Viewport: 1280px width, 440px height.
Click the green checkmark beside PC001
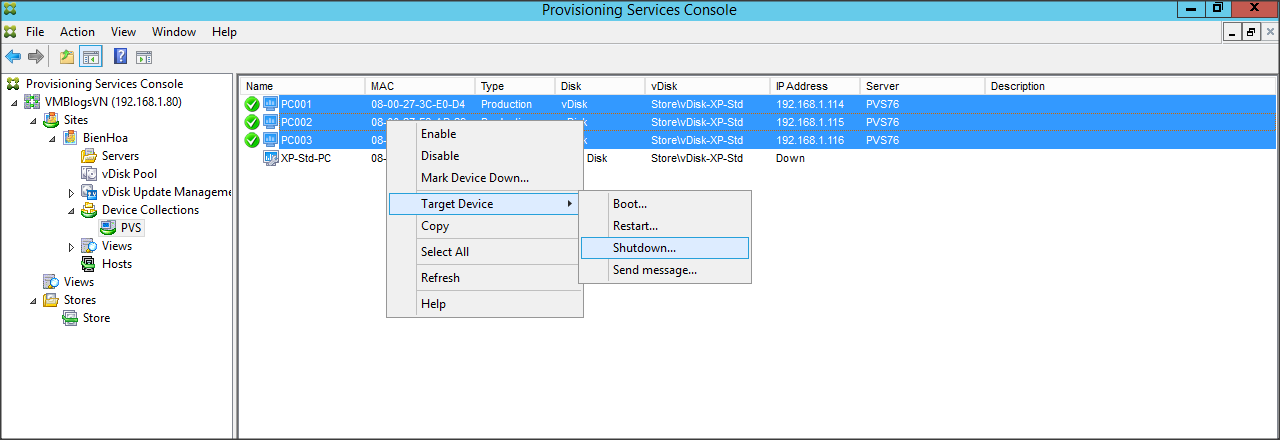coord(252,105)
